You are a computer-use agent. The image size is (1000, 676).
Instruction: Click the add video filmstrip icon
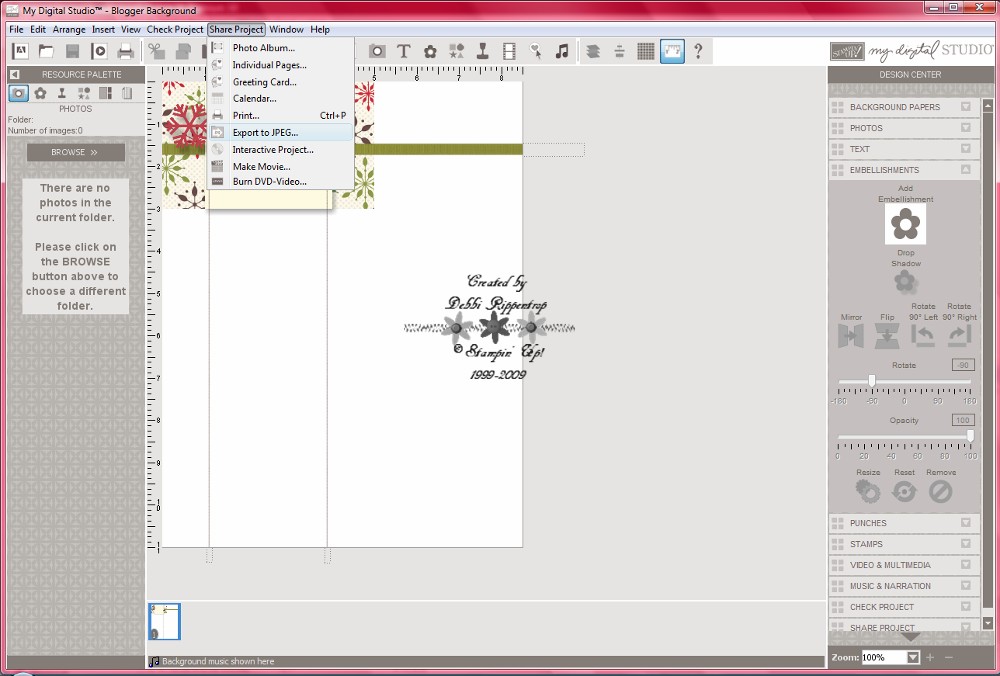(509, 51)
